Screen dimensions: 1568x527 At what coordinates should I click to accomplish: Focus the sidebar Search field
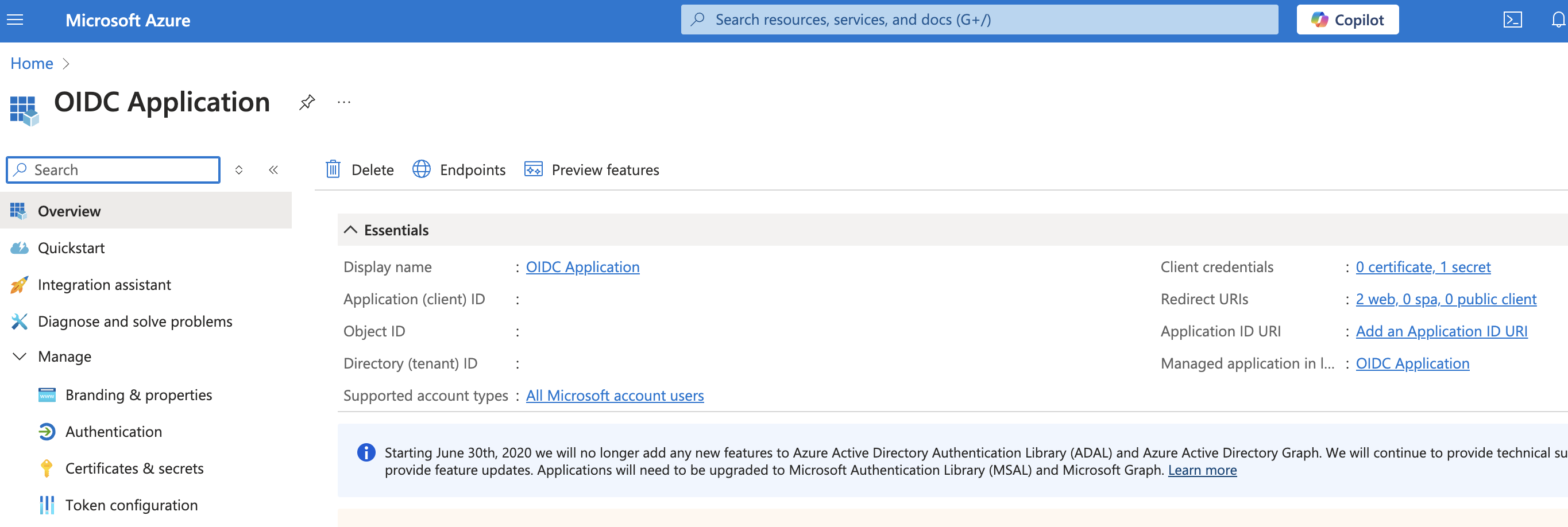coord(113,170)
